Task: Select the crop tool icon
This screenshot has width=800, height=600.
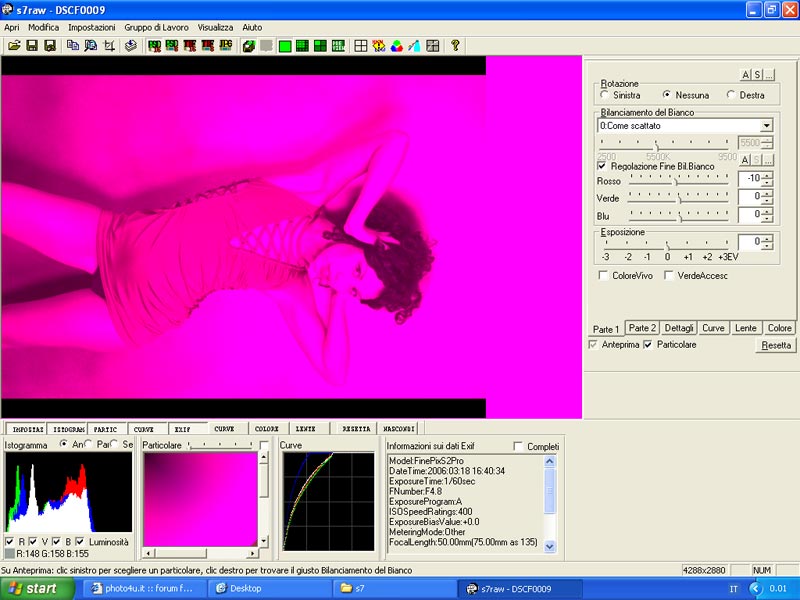Action: 109,45
